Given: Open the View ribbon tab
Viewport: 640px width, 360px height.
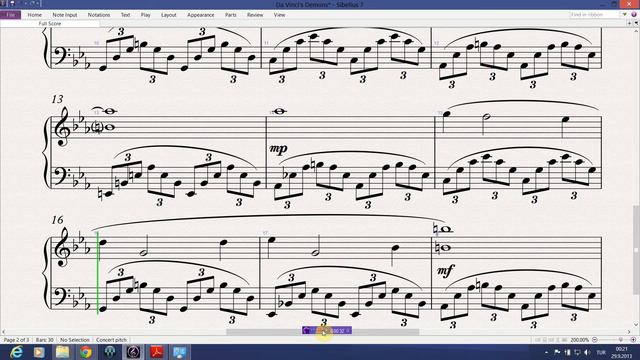Looking at the screenshot, I should pyautogui.click(x=279, y=15).
